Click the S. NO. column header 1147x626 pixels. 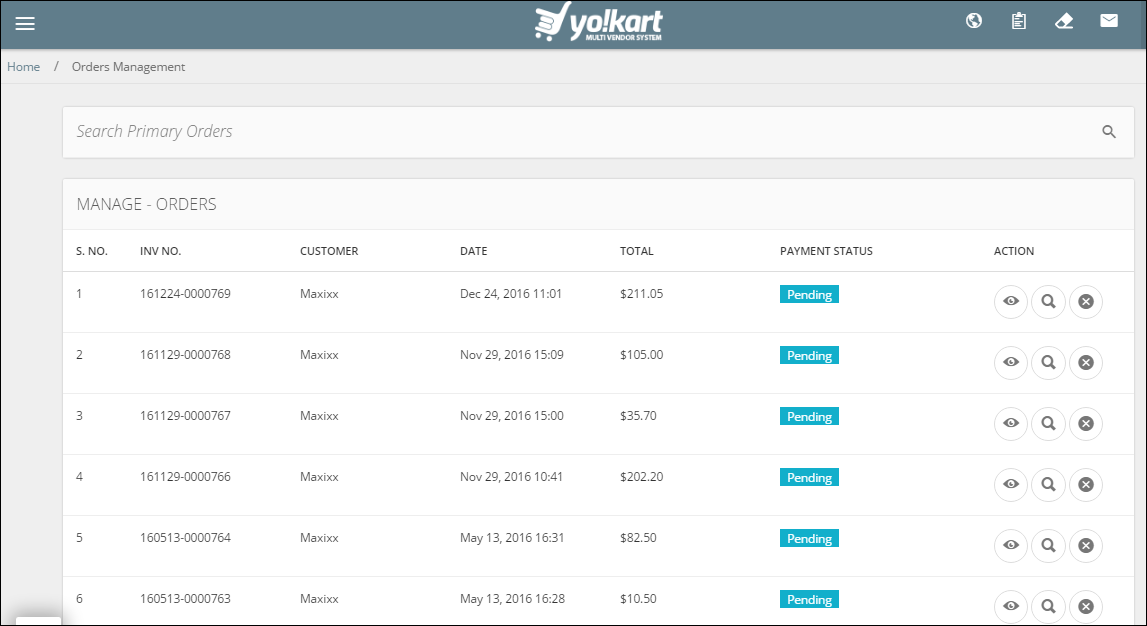click(91, 251)
